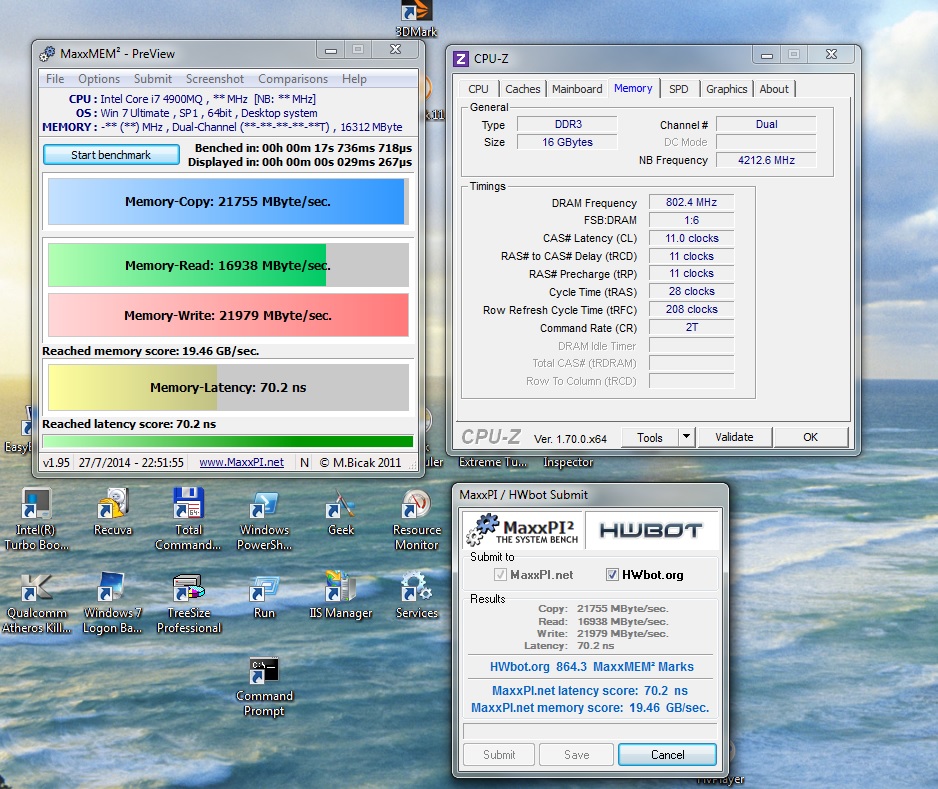Click the CAS# Latency 11.0 clocks value

coord(691,238)
